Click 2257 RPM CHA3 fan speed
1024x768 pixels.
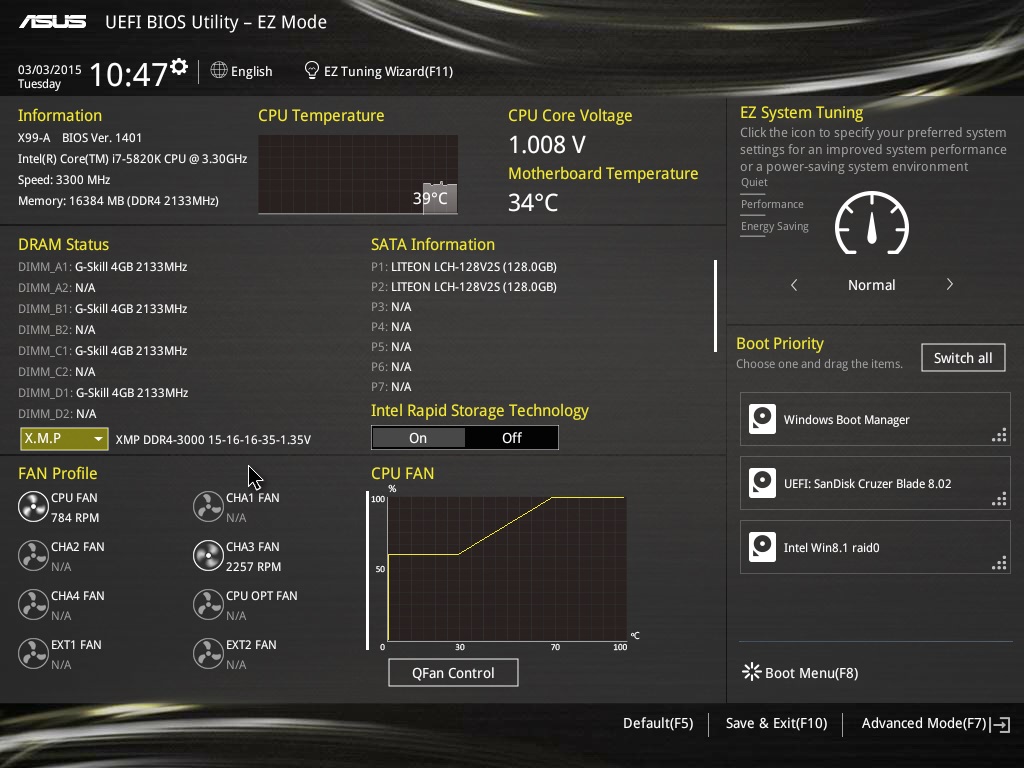click(x=253, y=567)
